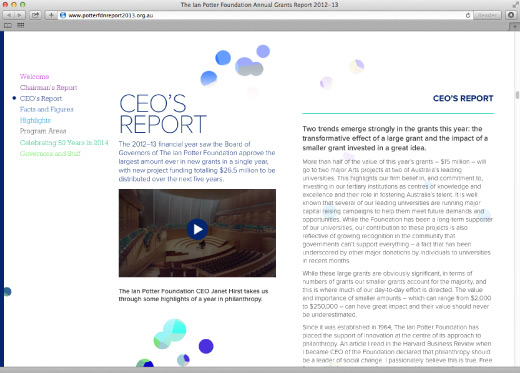Image resolution: width=520 pixels, height=373 pixels.
Task: Click the Reader button
Action: 487,15
